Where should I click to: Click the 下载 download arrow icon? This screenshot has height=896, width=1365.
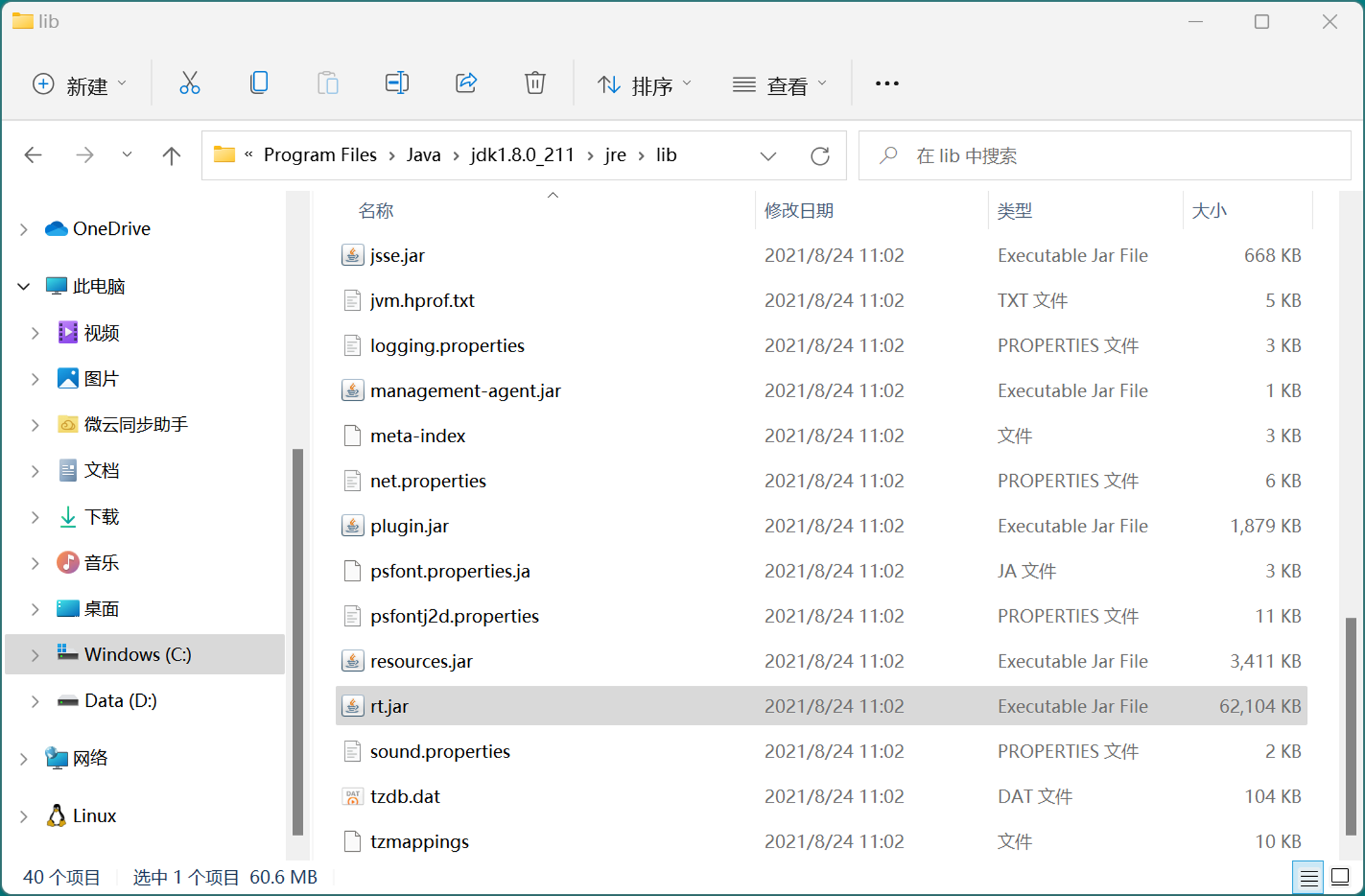pos(68,517)
